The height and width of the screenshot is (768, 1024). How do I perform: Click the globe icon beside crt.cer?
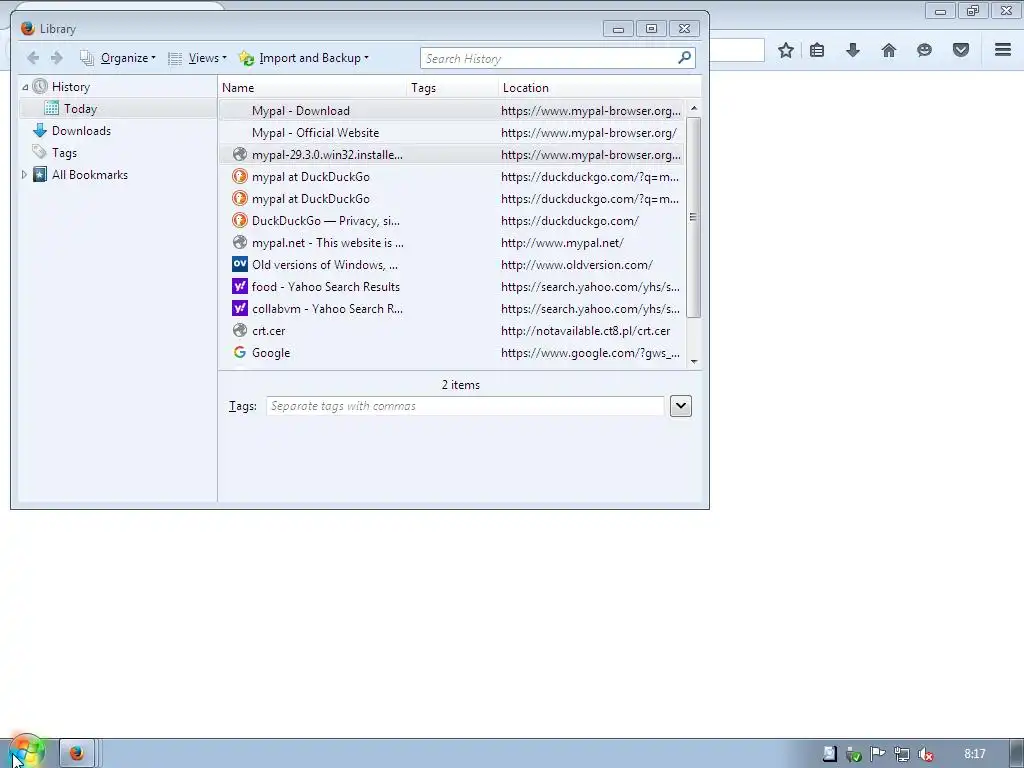point(240,330)
